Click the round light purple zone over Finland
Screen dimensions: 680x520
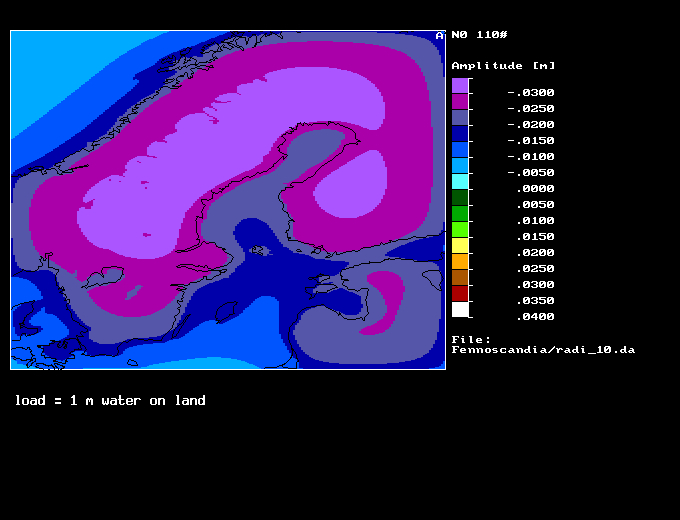(x=351, y=184)
